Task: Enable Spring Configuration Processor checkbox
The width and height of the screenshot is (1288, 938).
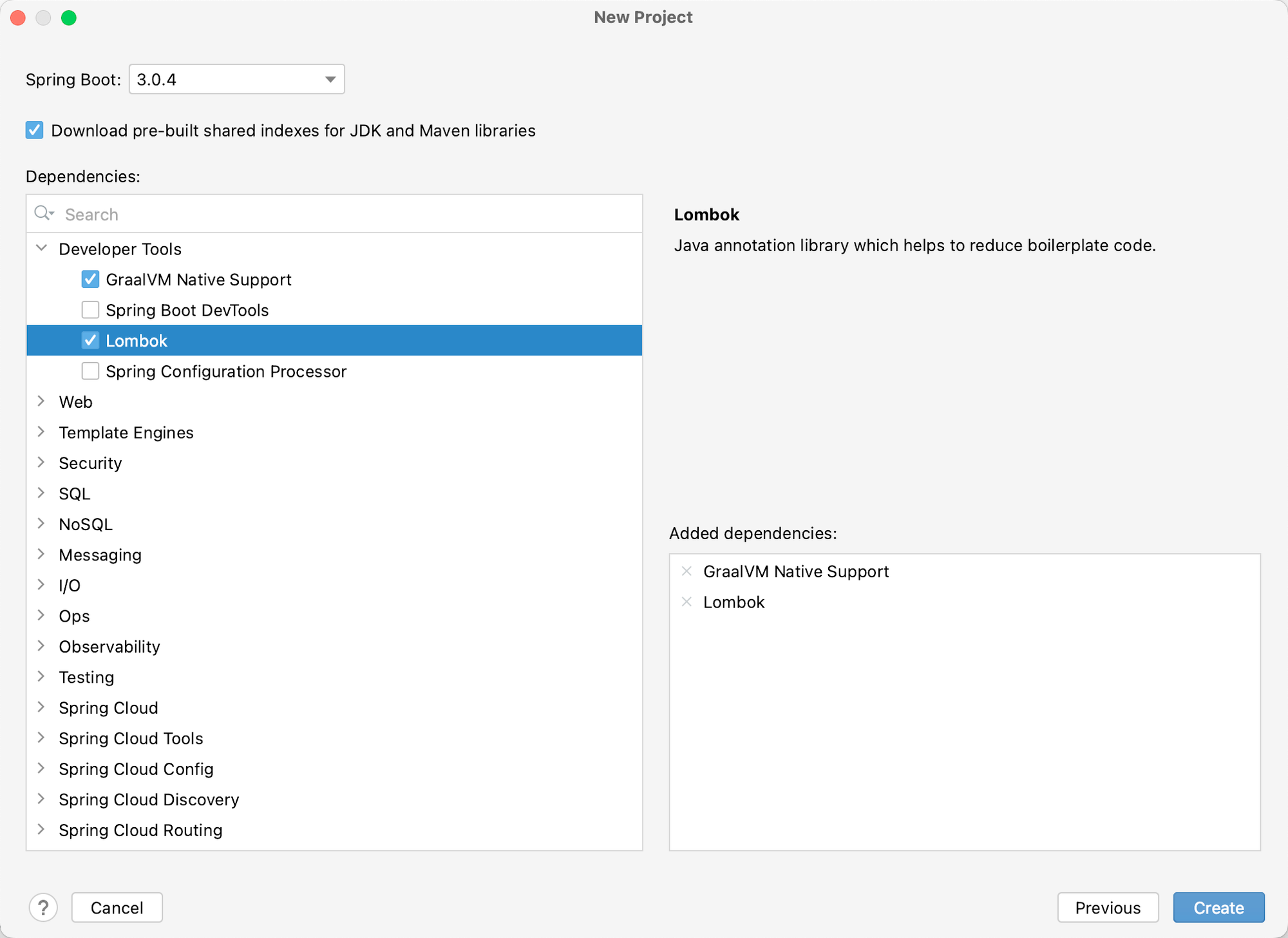Action: pos(90,371)
